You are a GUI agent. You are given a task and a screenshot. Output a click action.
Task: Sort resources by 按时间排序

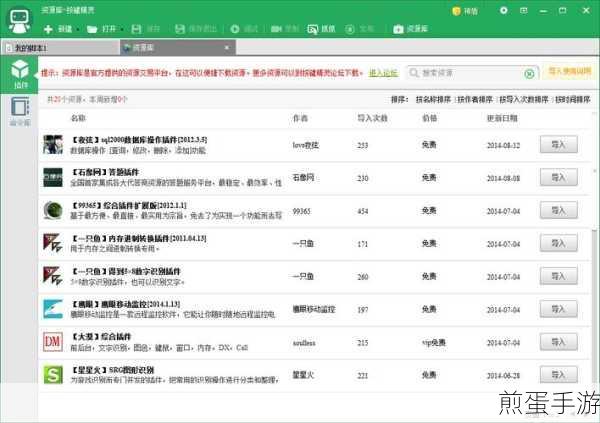572,100
